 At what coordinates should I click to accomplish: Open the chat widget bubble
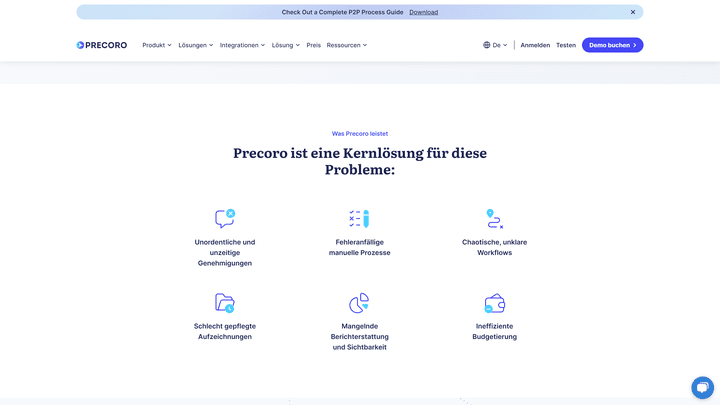coord(702,388)
